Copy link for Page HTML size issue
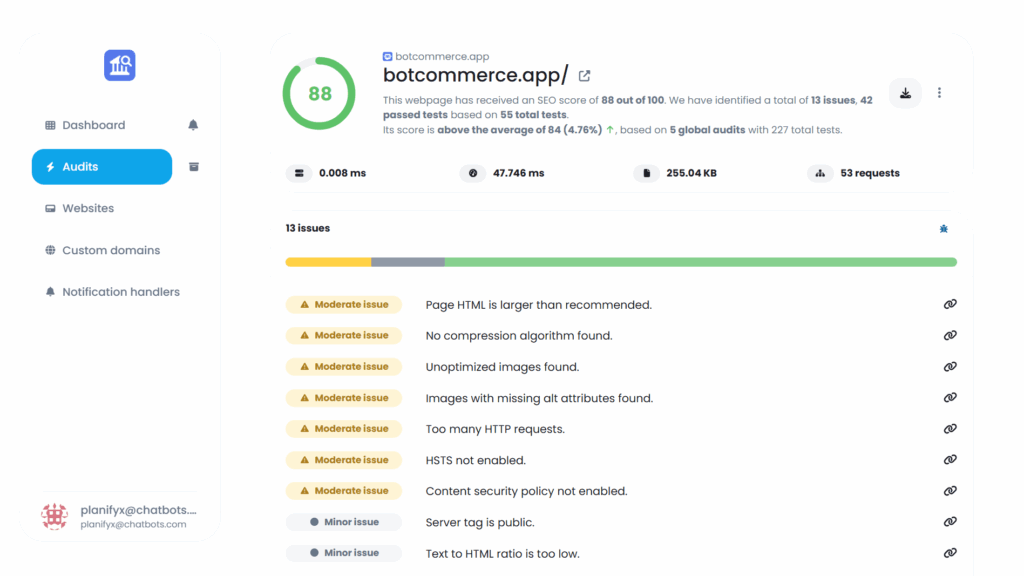Viewport: 1024px width, 576px height. [x=950, y=305]
